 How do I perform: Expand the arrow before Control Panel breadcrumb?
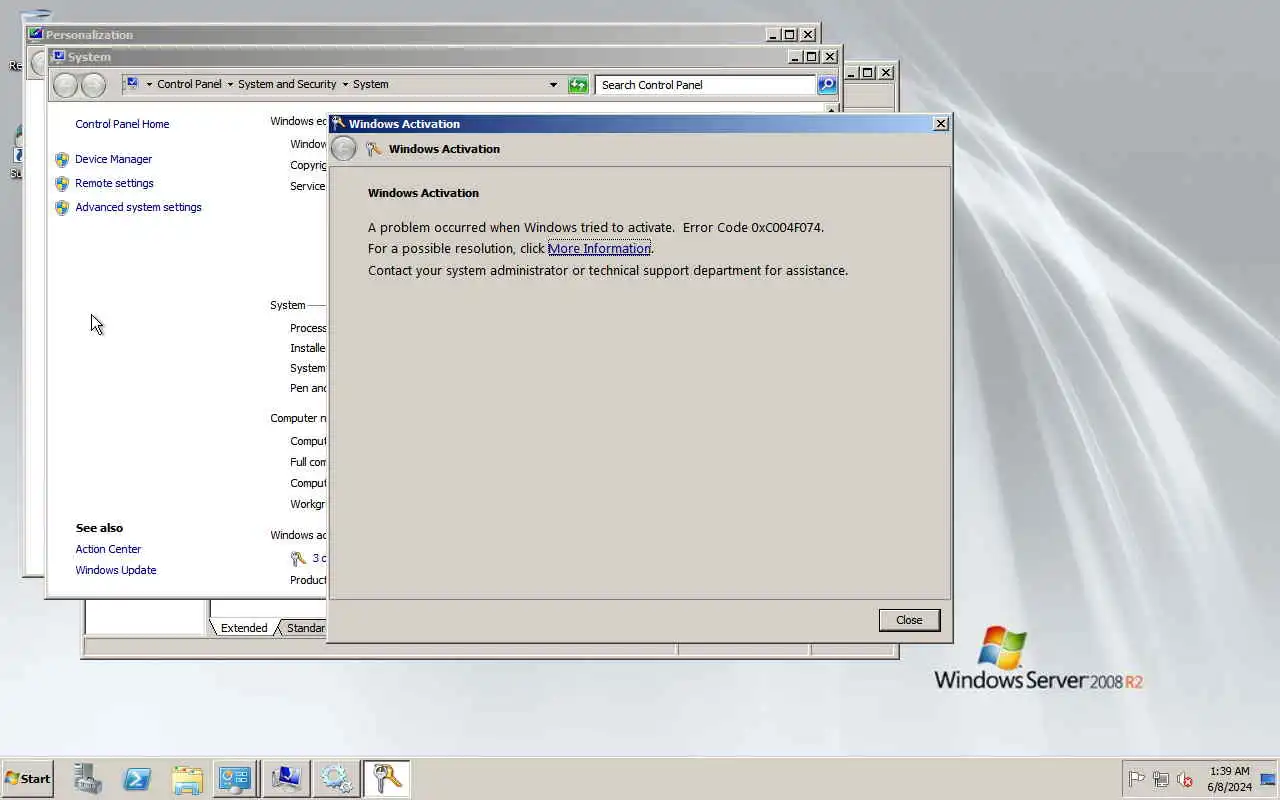pos(149,85)
